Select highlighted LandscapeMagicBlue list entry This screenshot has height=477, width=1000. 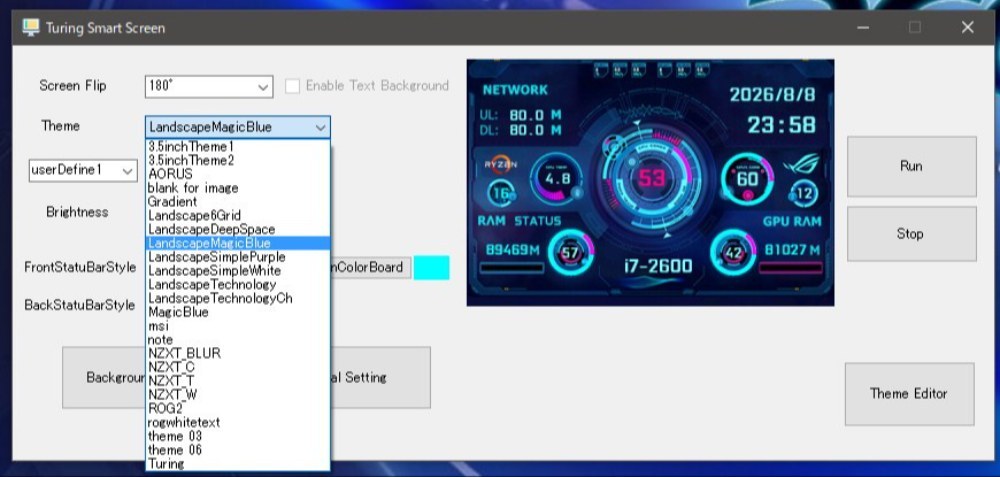click(x=237, y=243)
